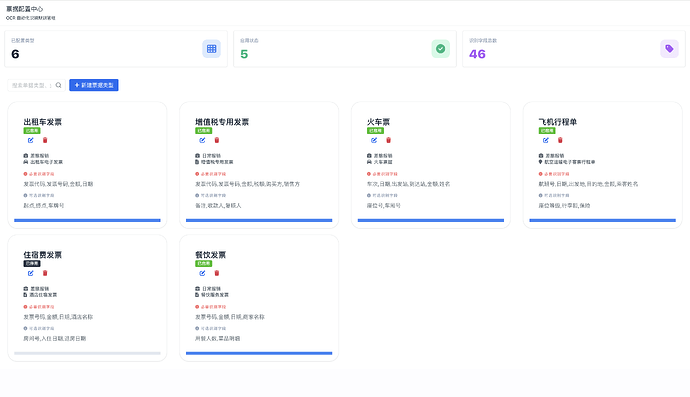Click the dark status badge on 住宿费发票

point(32,264)
